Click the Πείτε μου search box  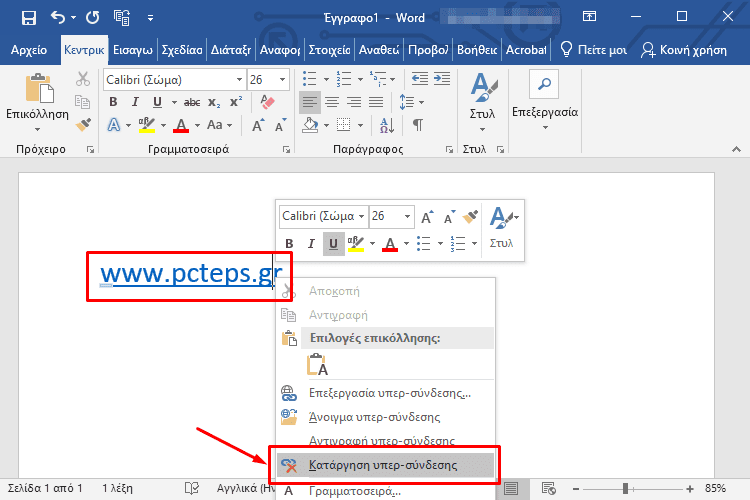pyautogui.click(x=593, y=50)
